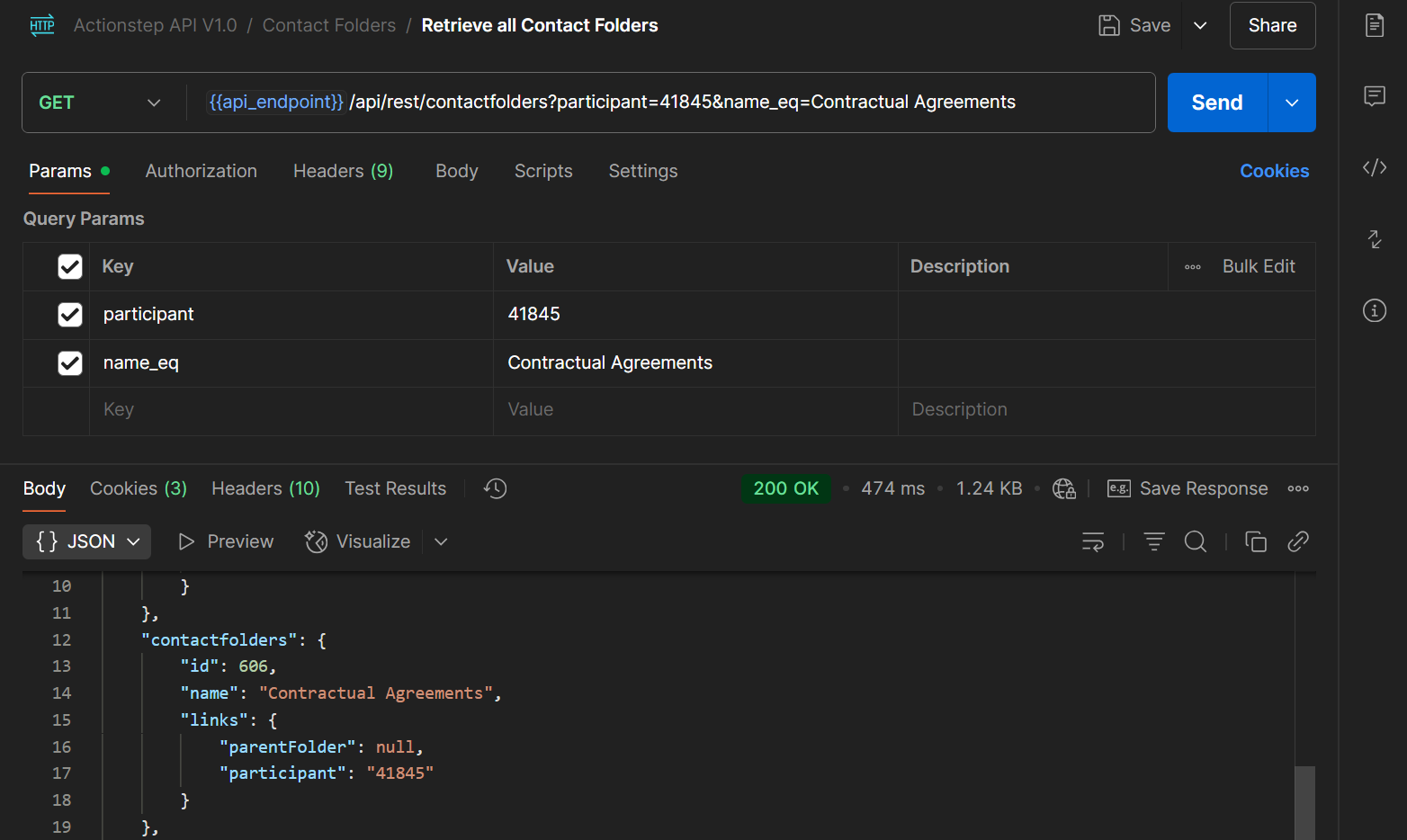Viewport: 1407px width, 840px height.
Task: Open the response Headers (10) tab
Action: [x=265, y=488]
